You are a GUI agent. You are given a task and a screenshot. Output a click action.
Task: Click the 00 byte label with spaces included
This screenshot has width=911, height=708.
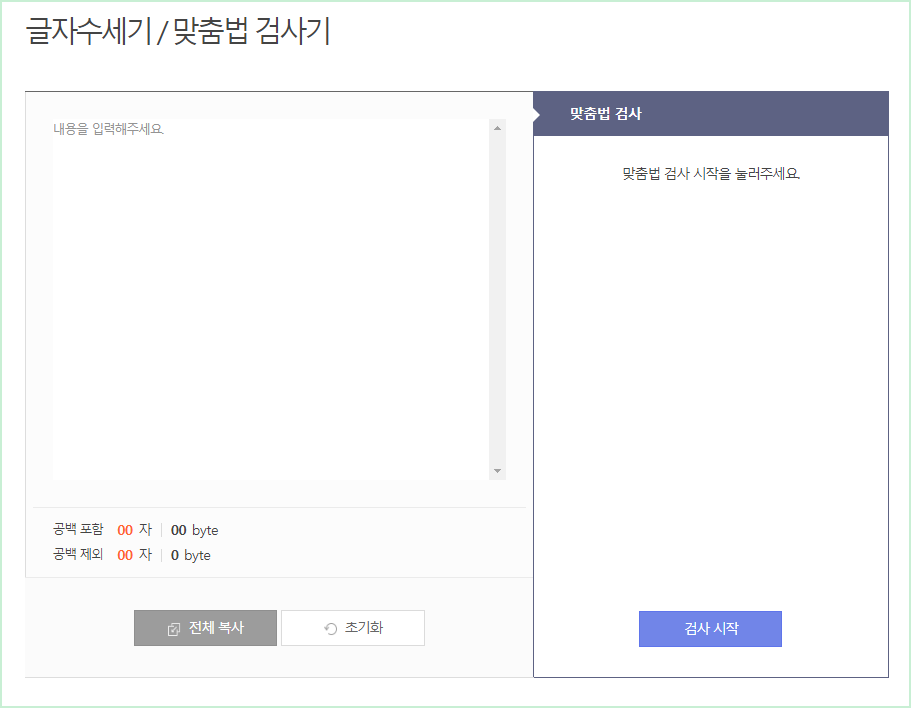point(194,530)
